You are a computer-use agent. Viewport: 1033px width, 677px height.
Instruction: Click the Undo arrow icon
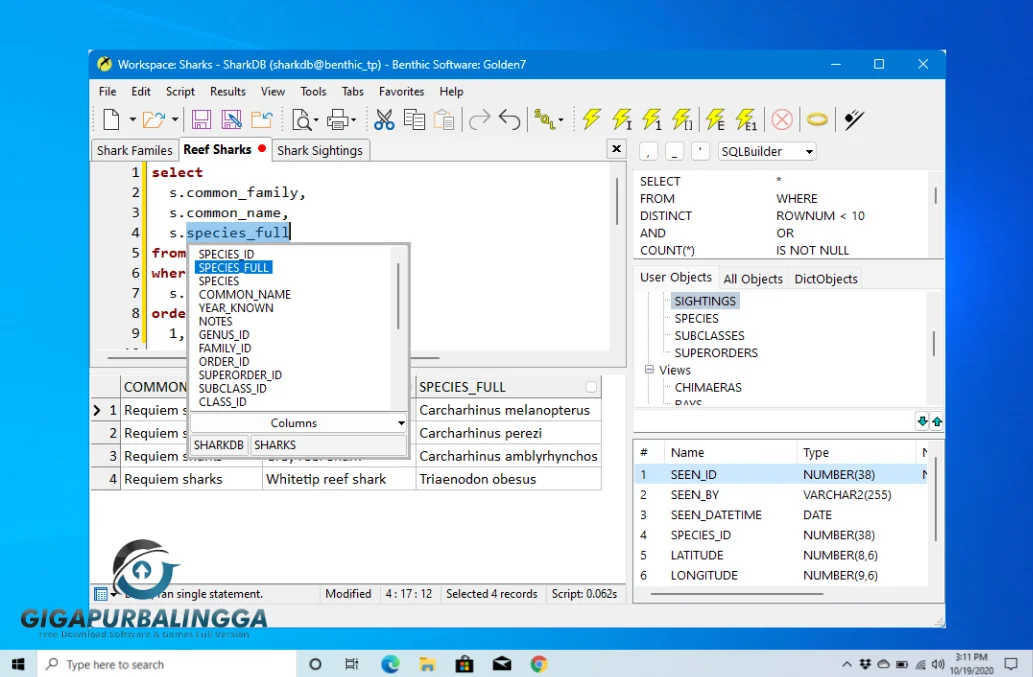[510, 120]
